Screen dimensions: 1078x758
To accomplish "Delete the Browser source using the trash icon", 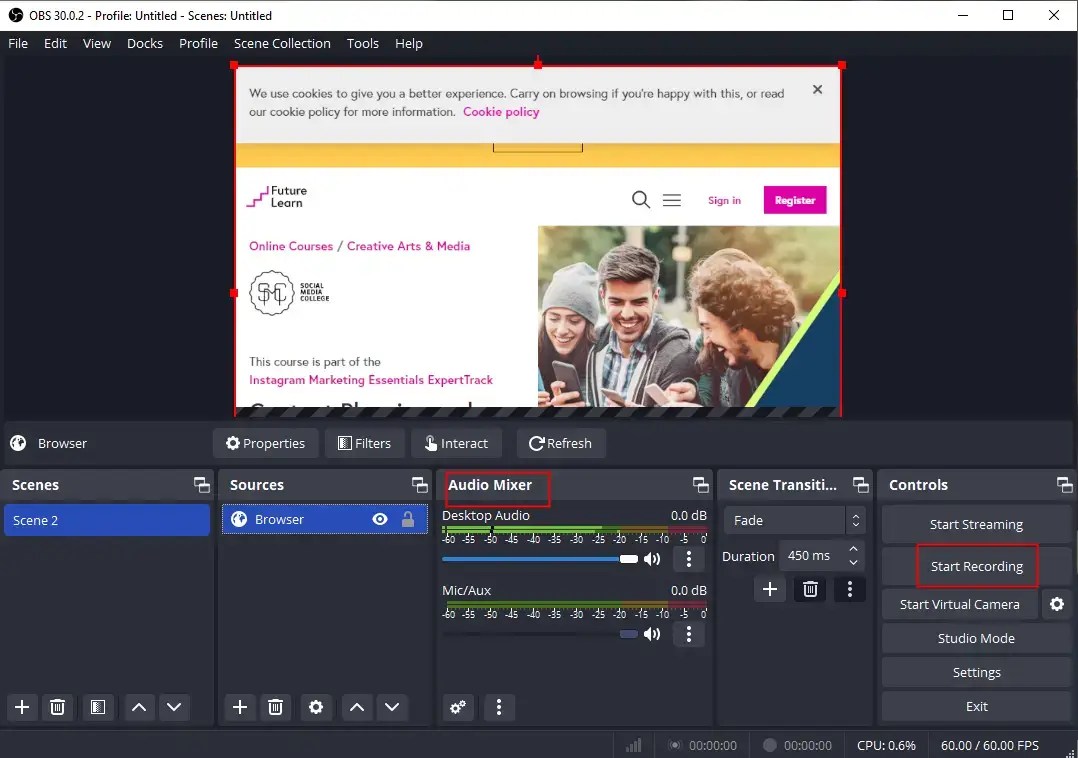I will (x=275, y=707).
